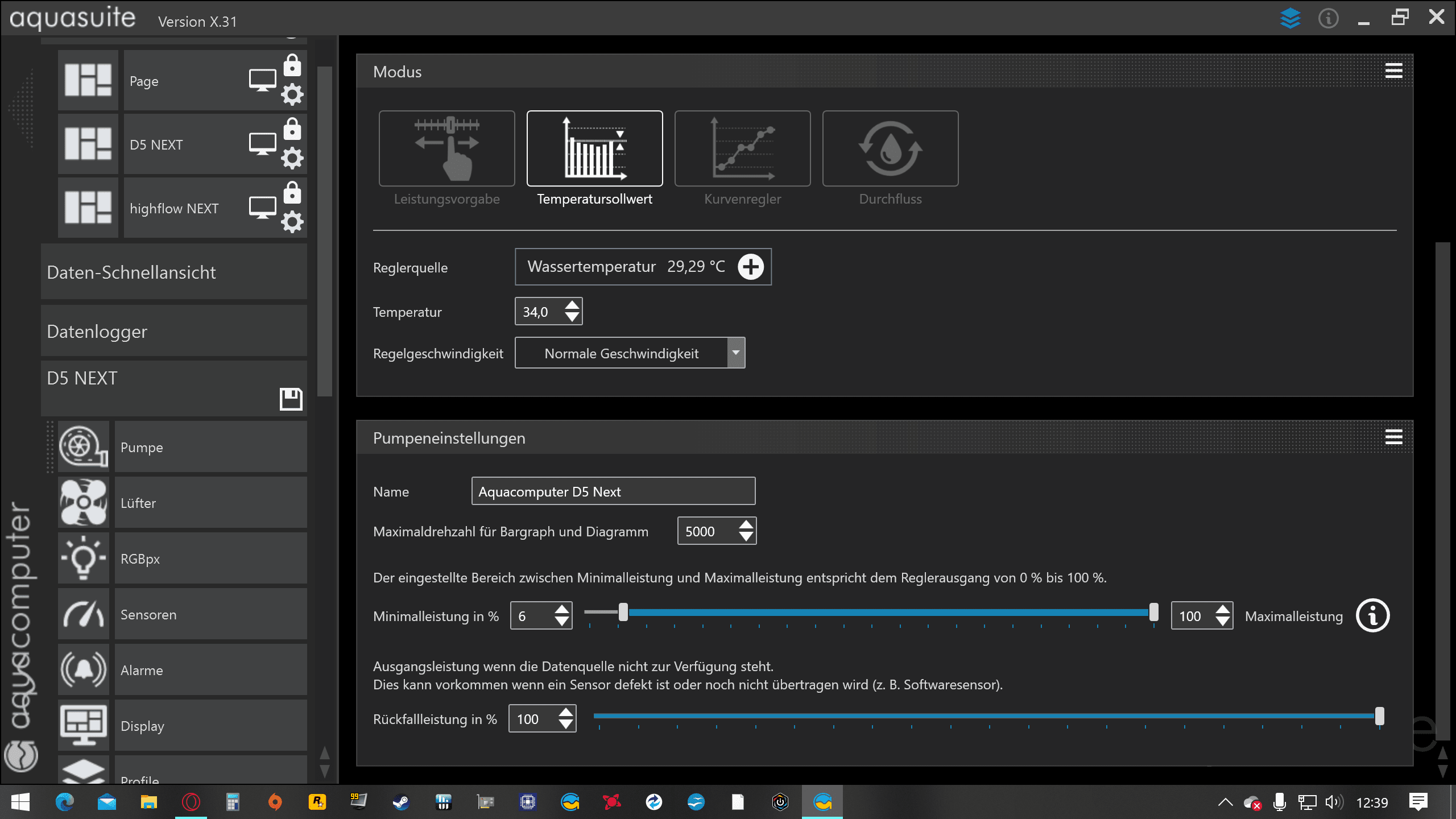Click desktop monitor icon for highflow NEXT page
Screen dimensions: 1456x819
[262, 208]
